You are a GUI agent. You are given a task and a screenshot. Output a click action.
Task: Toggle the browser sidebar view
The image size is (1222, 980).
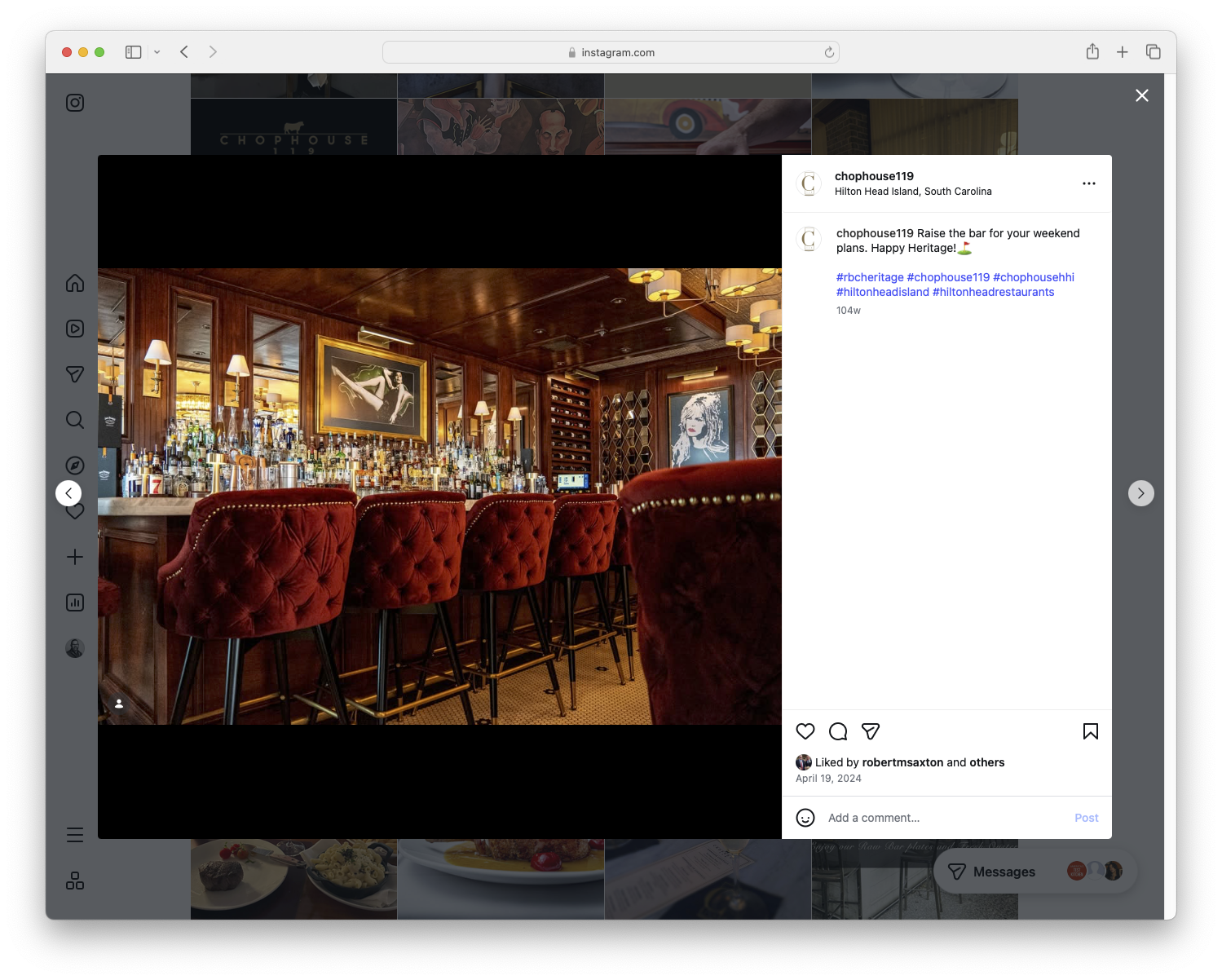(x=132, y=51)
